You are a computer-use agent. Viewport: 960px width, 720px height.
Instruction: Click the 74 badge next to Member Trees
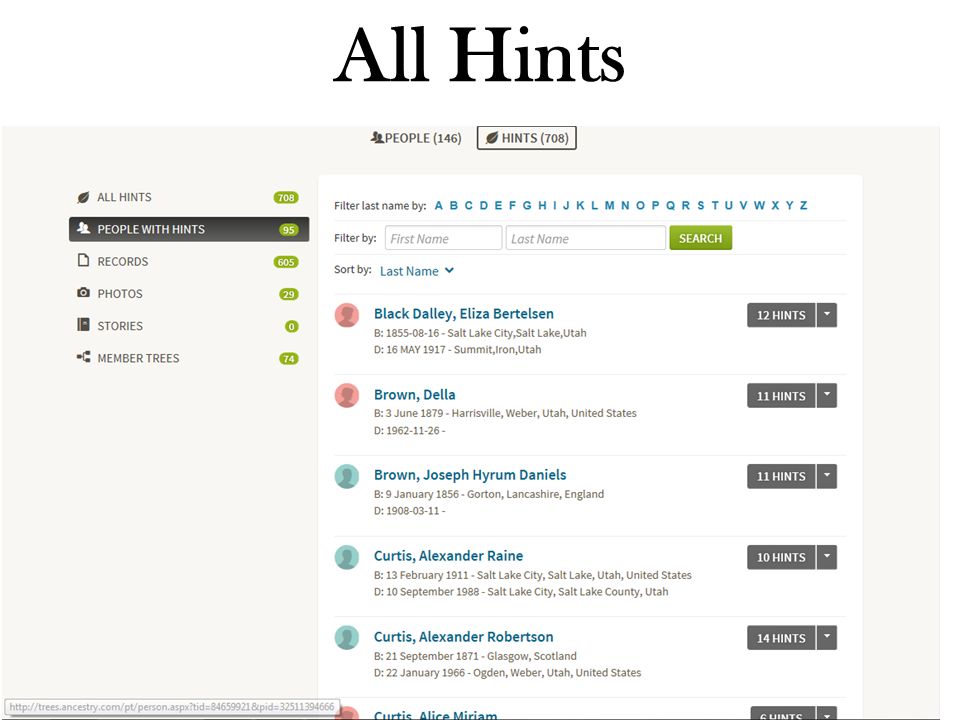289,359
